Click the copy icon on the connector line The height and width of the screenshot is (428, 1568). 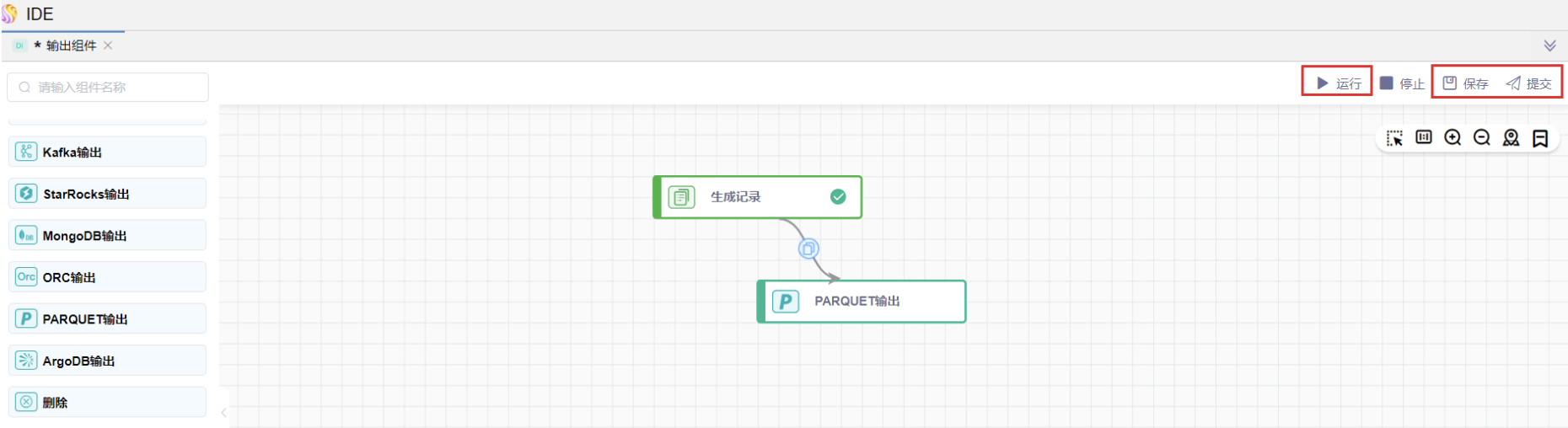808,249
